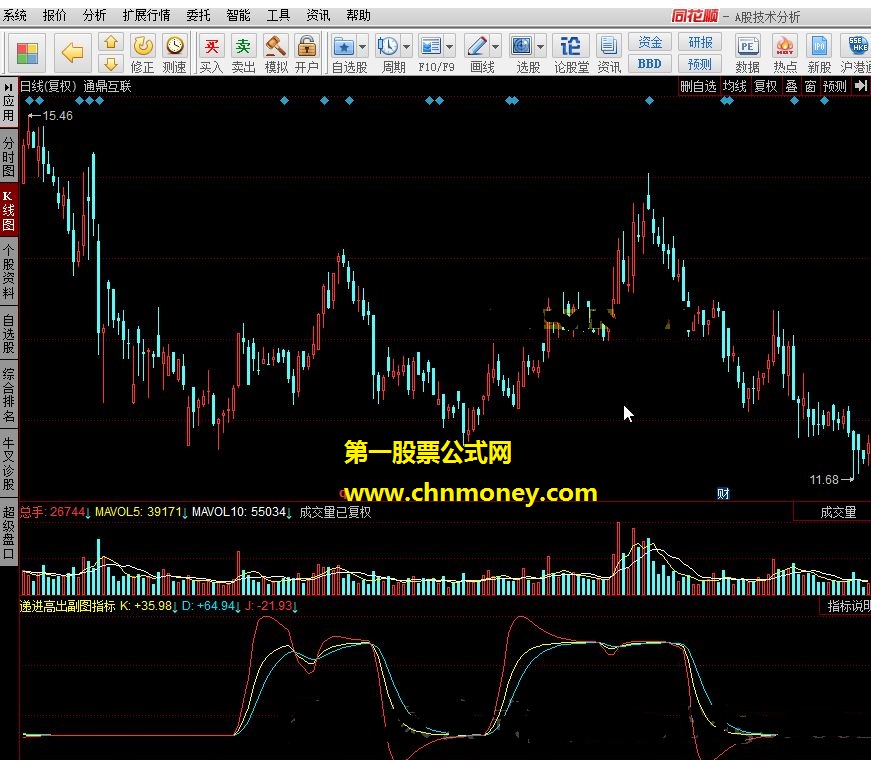This screenshot has width=871, height=760.
Task: Click the 买入 buy icon
Action: [211, 46]
